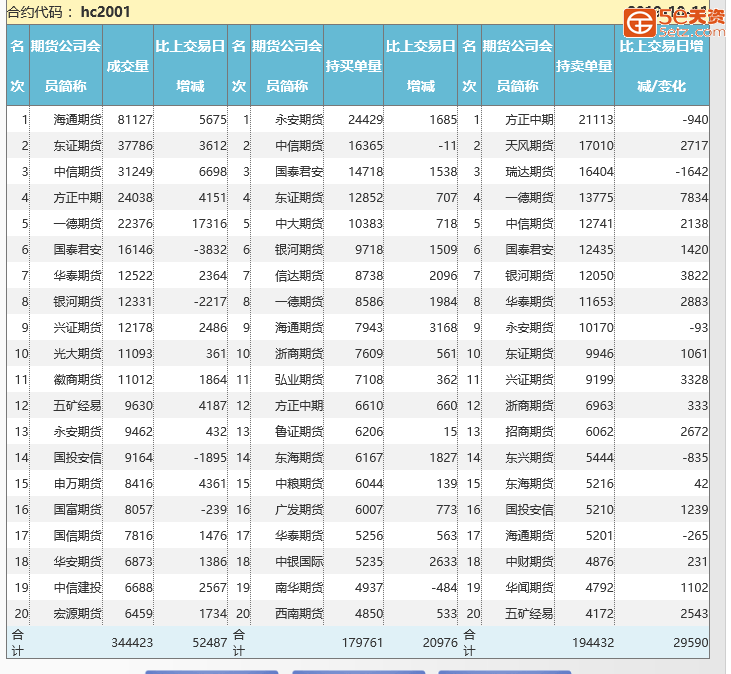Select 徽商期货 row cell
The image size is (731, 674).
click(x=77, y=380)
